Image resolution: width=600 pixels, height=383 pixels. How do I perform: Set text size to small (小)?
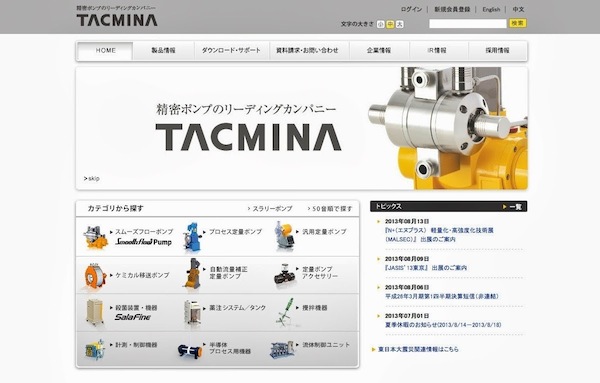(380, 24)
